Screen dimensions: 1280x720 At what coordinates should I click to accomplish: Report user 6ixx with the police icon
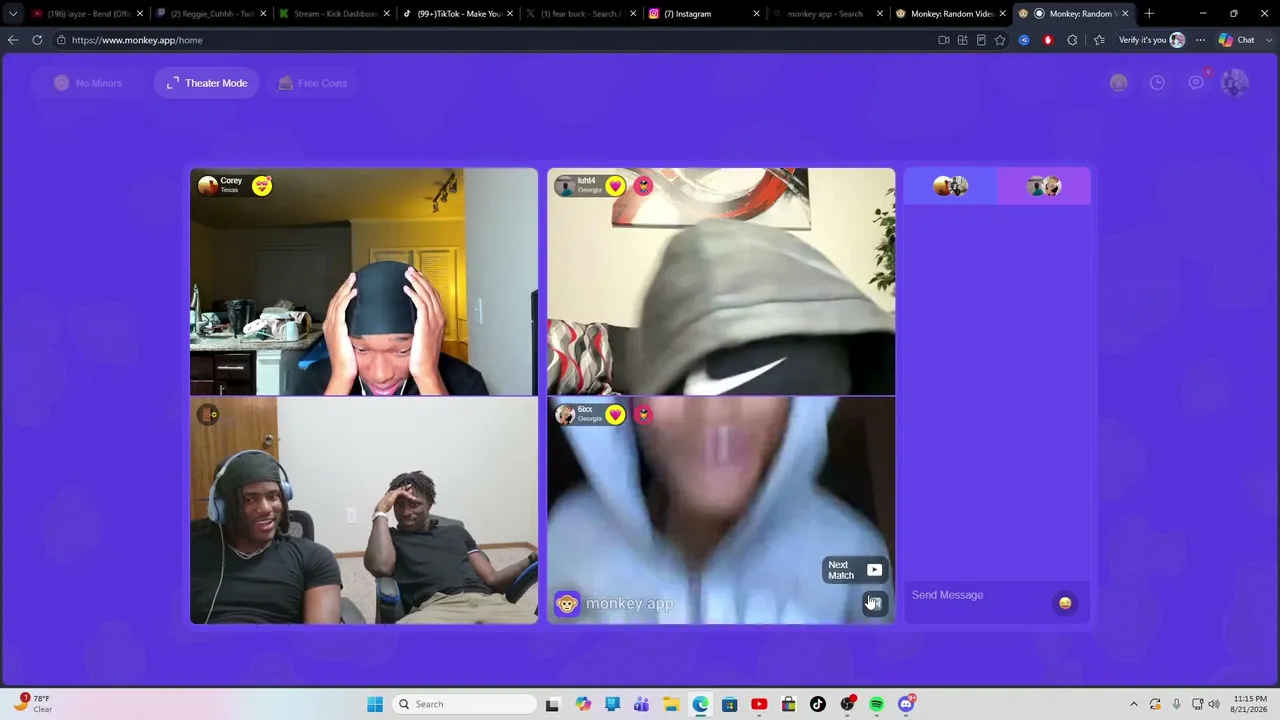tap(643, 414)
